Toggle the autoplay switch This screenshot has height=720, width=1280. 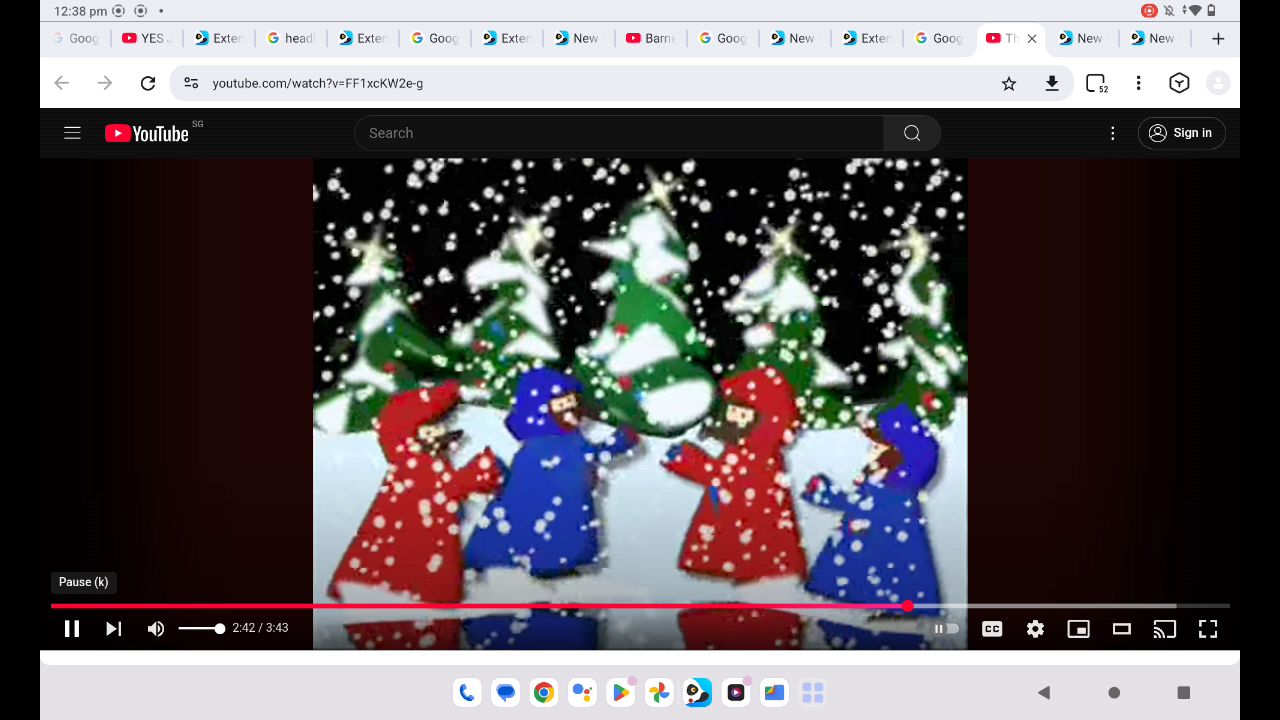pyautogui.click(x=946, y=629)
